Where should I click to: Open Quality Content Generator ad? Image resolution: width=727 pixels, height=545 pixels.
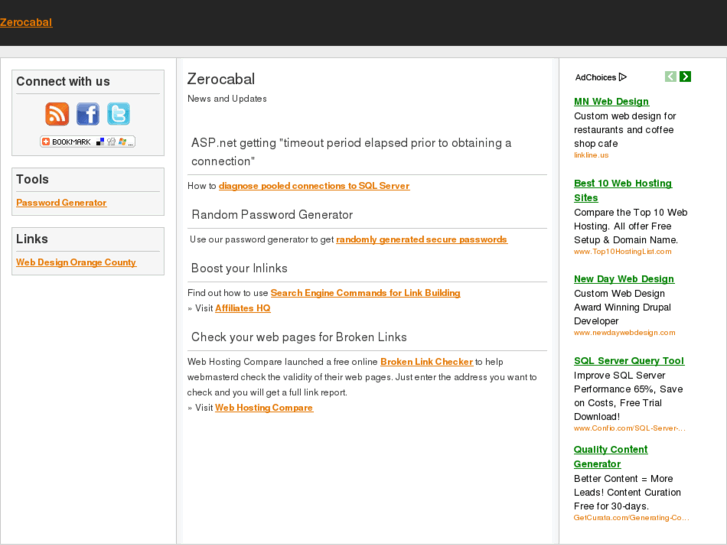[611, 457]
